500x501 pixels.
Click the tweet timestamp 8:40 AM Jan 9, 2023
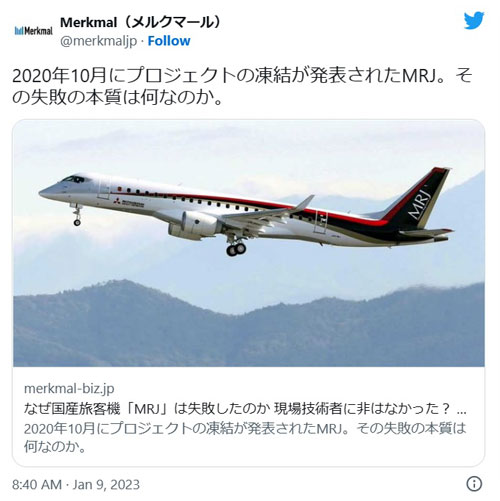[x=76, y=484]
